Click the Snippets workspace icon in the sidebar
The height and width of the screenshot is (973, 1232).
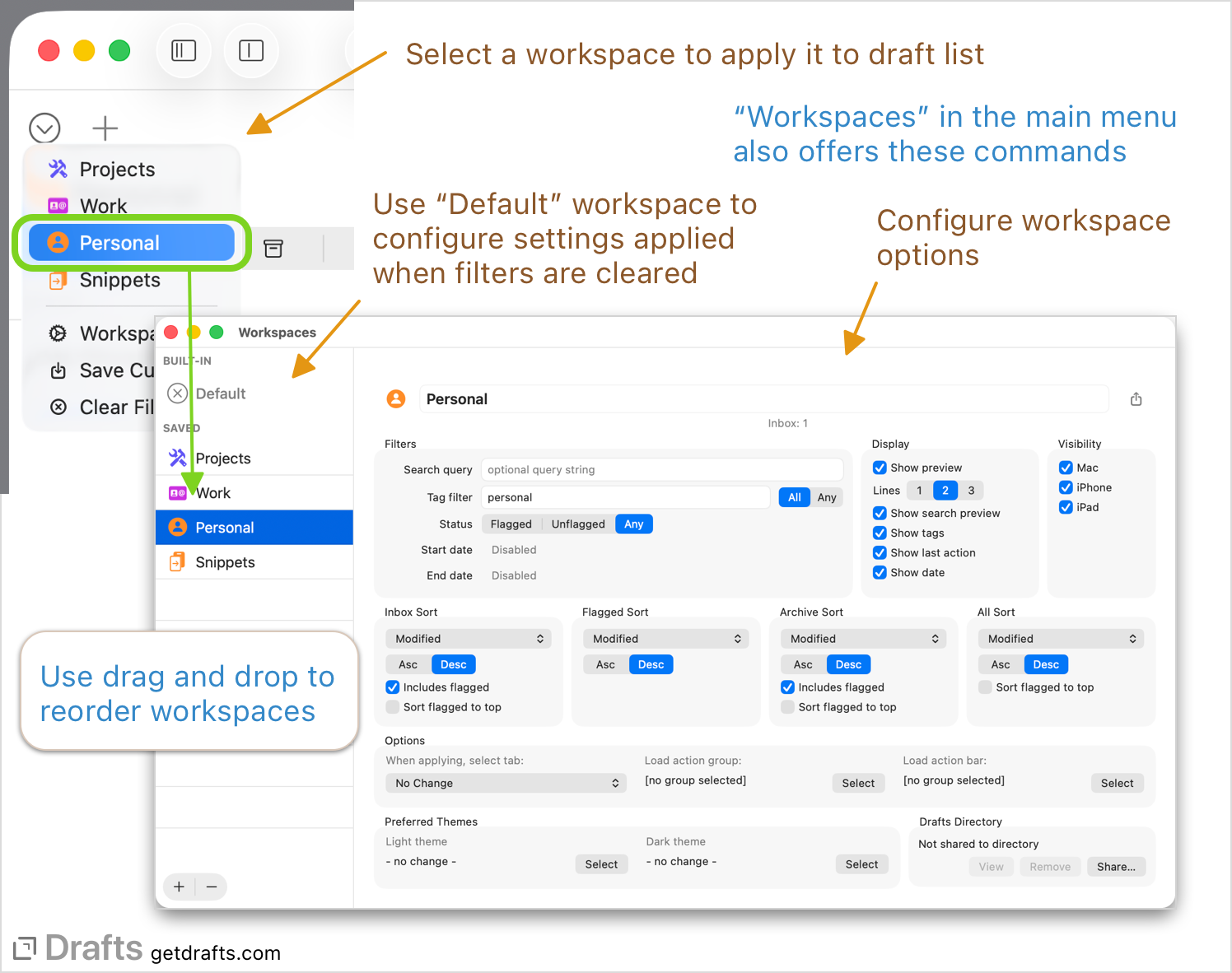[x=177, y=561]
